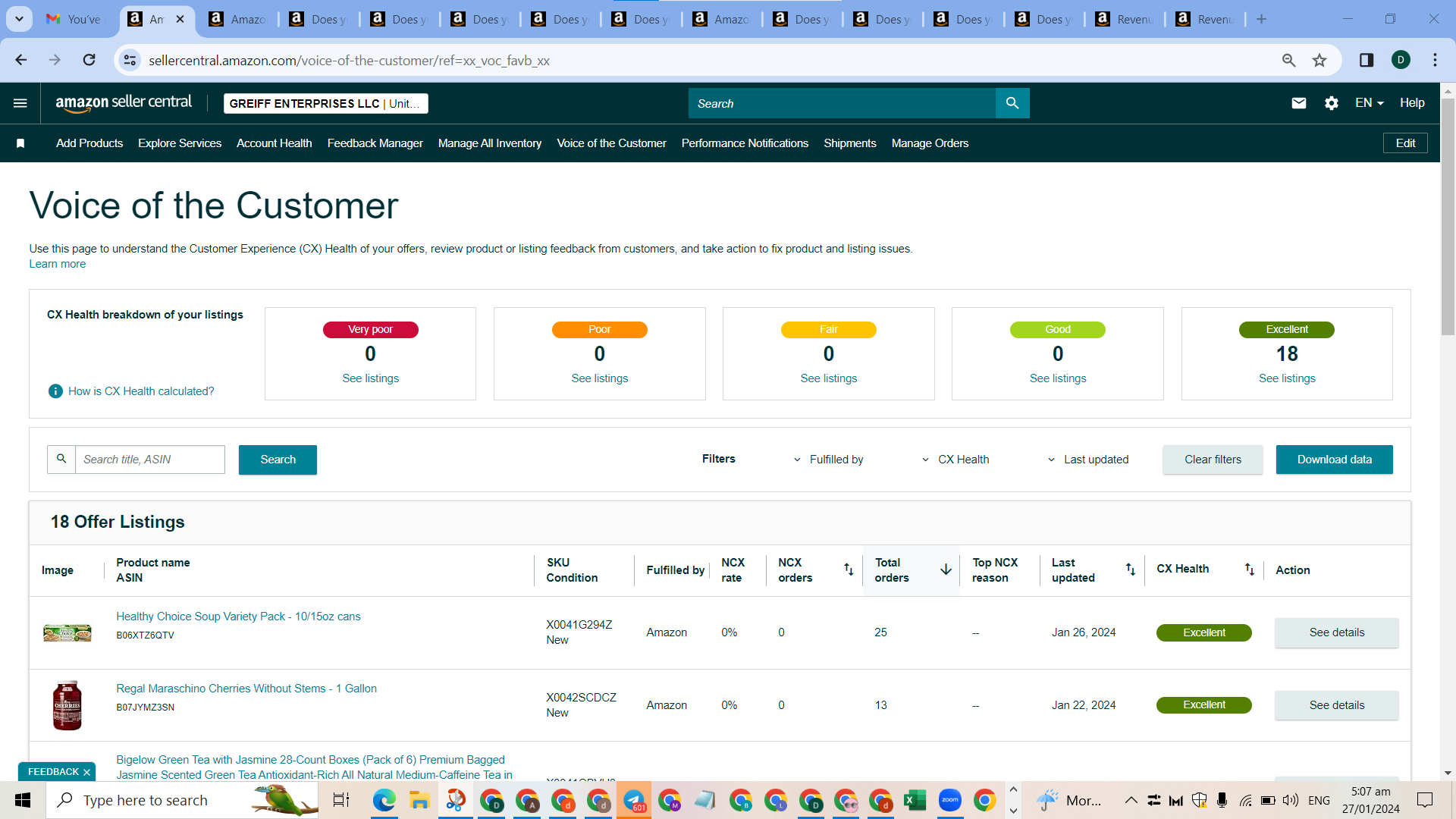The height and width of the screenshot is (819, 1456).
Task: Open the Messages envelope icon
Action: pos(1298,103)
